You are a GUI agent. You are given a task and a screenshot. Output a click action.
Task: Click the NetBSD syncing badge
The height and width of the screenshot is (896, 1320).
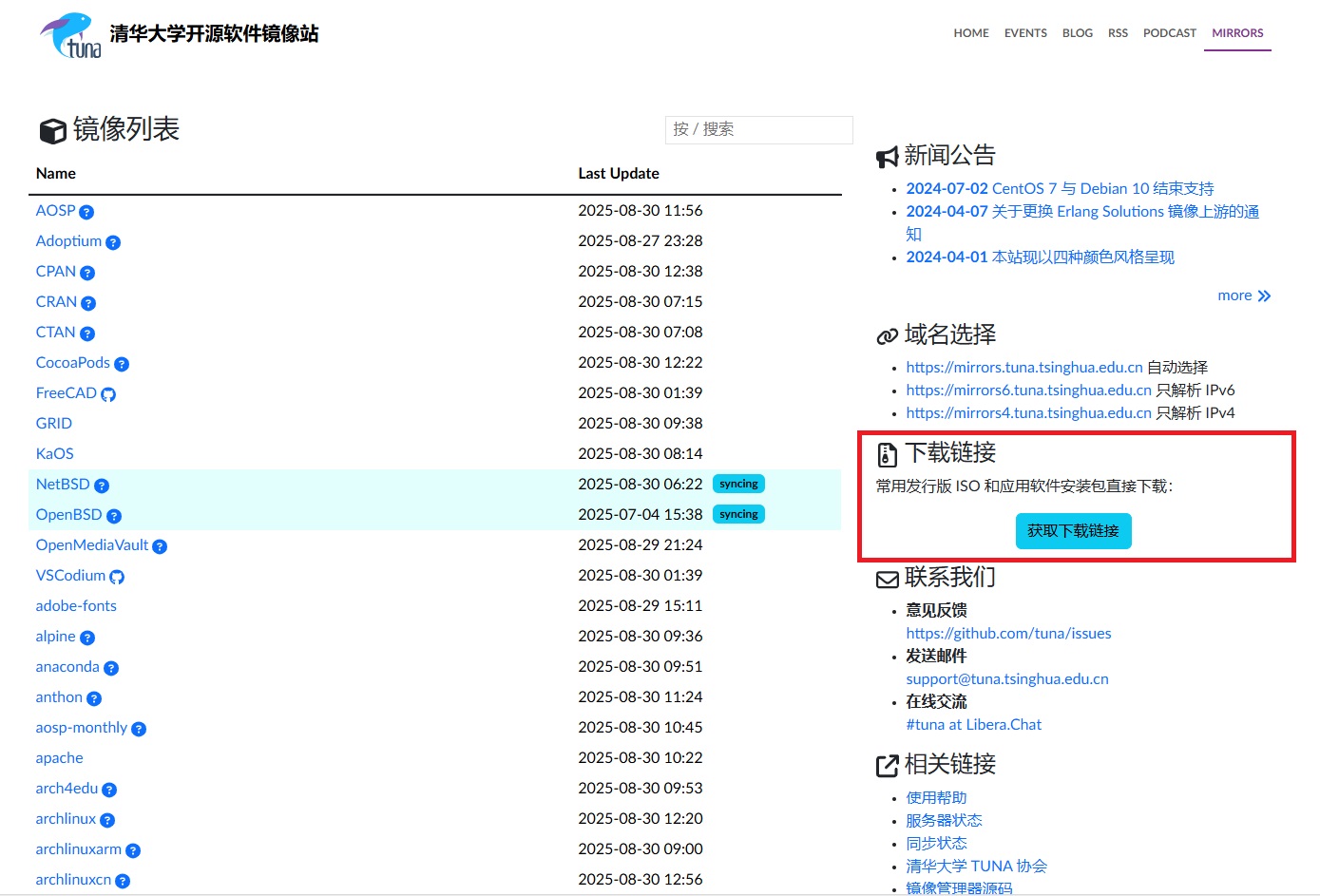point(738,485)
